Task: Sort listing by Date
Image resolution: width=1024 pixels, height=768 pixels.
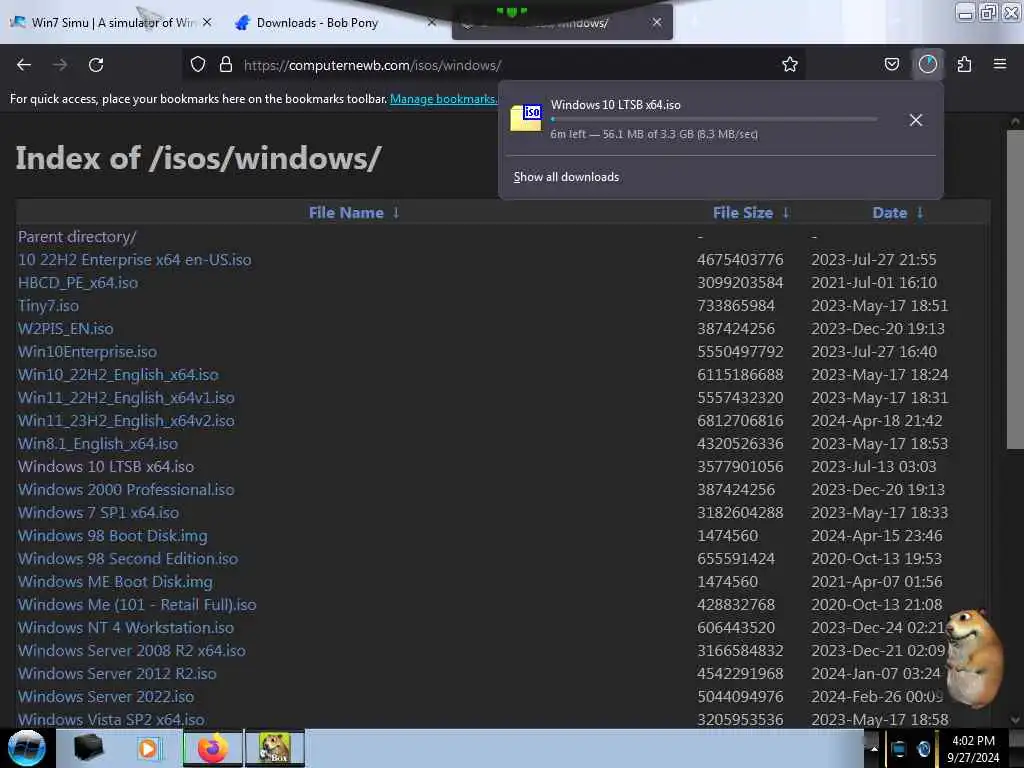Action: tap(889, 213)
